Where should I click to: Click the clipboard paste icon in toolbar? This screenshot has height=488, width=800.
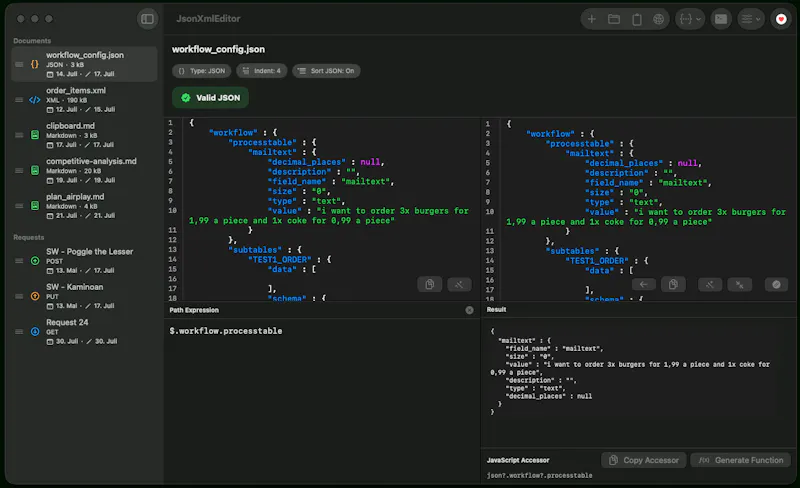(x=637, y=19)
